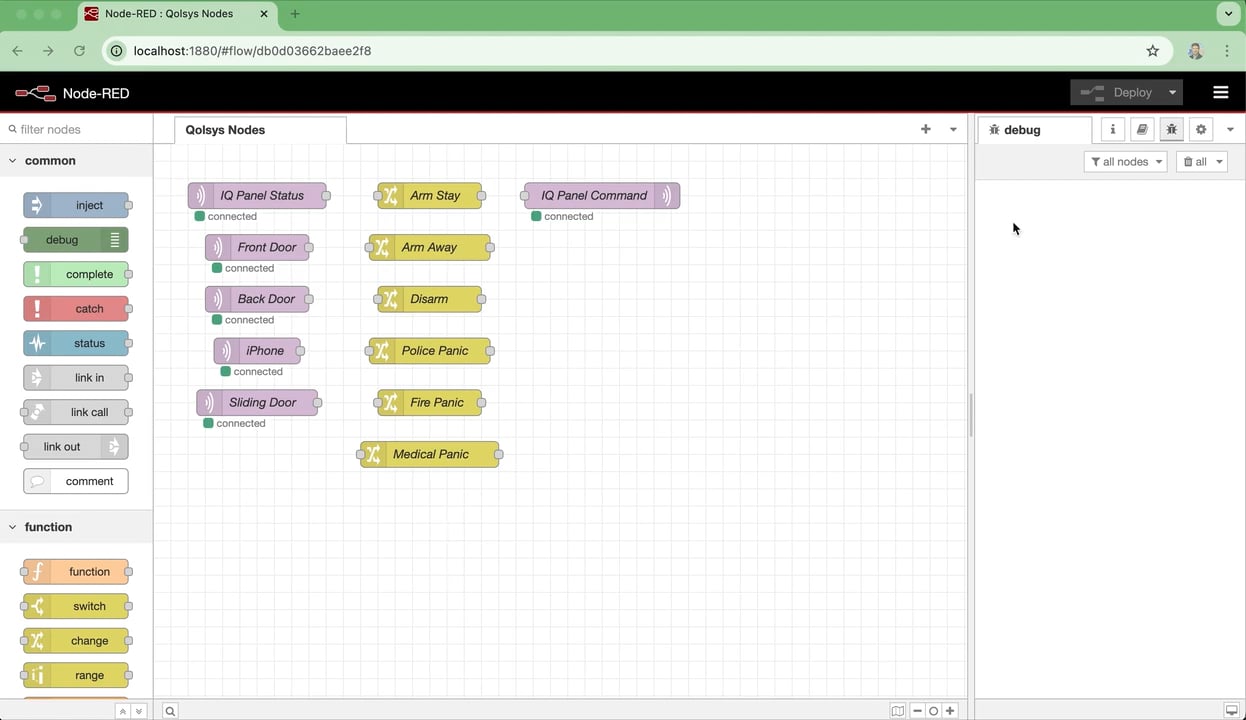Select the Medical Panic change node

[x=430, y=454]
